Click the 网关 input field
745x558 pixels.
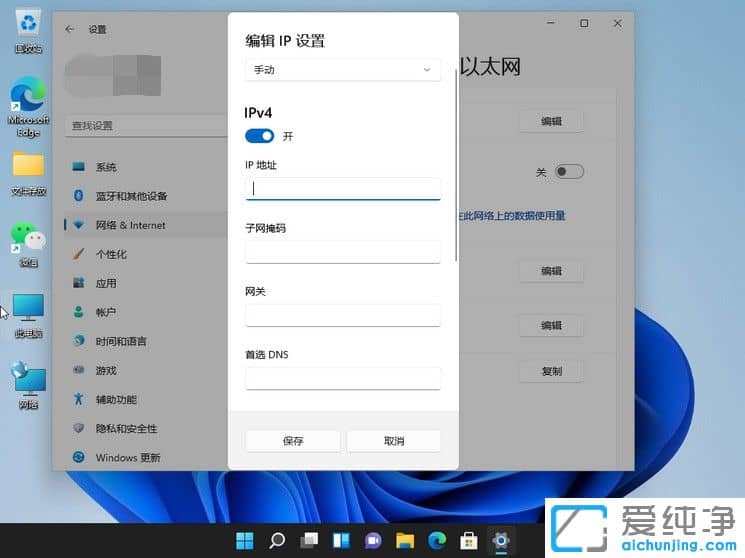coord(343,315)
